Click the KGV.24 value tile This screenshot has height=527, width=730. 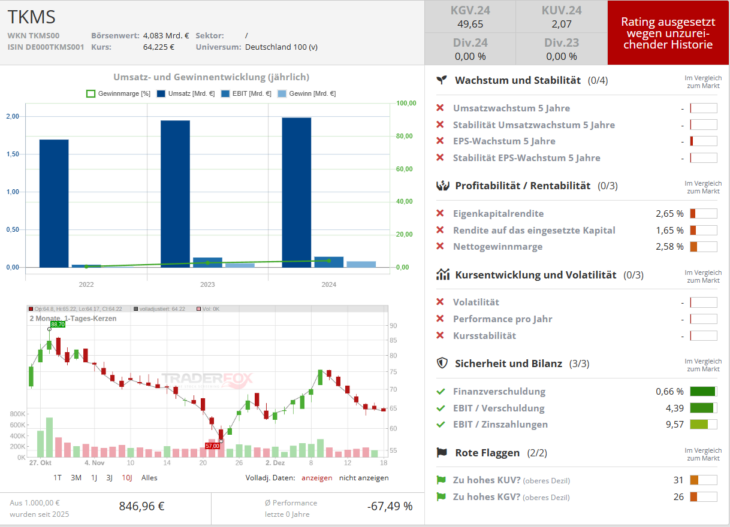coord(469,17)
